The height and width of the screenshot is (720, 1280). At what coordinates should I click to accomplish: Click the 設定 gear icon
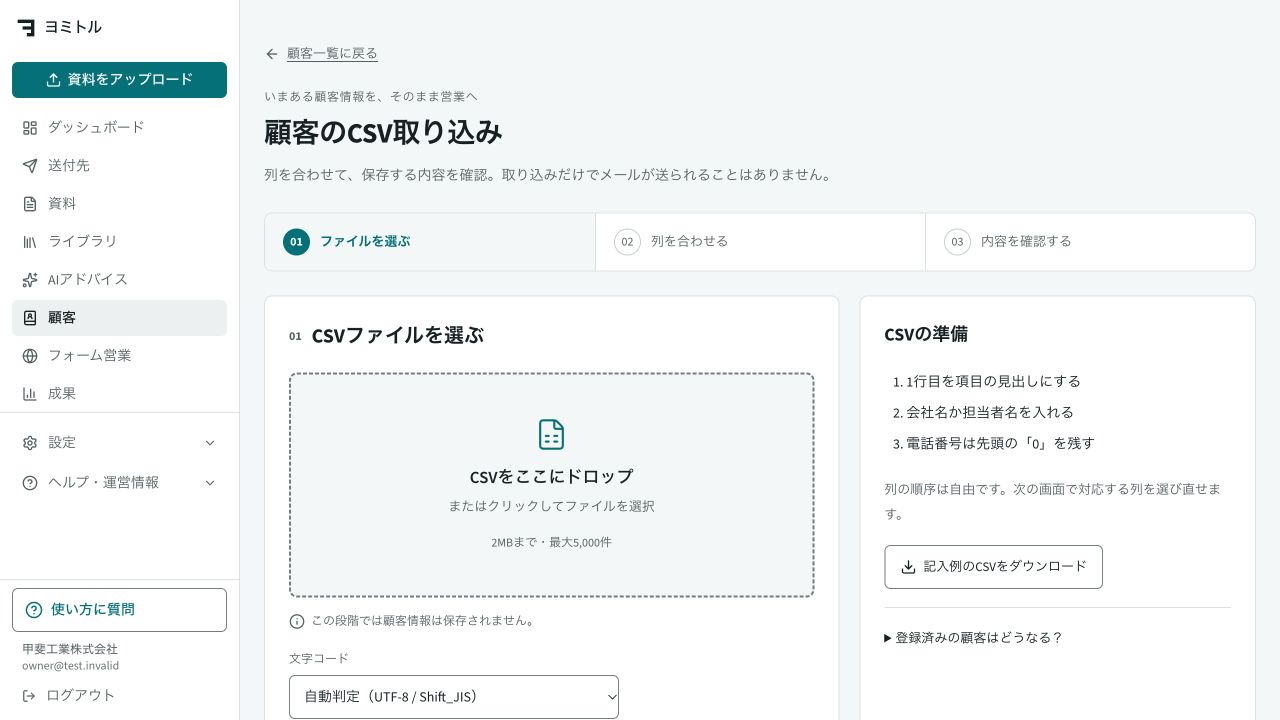coord(30,443)
